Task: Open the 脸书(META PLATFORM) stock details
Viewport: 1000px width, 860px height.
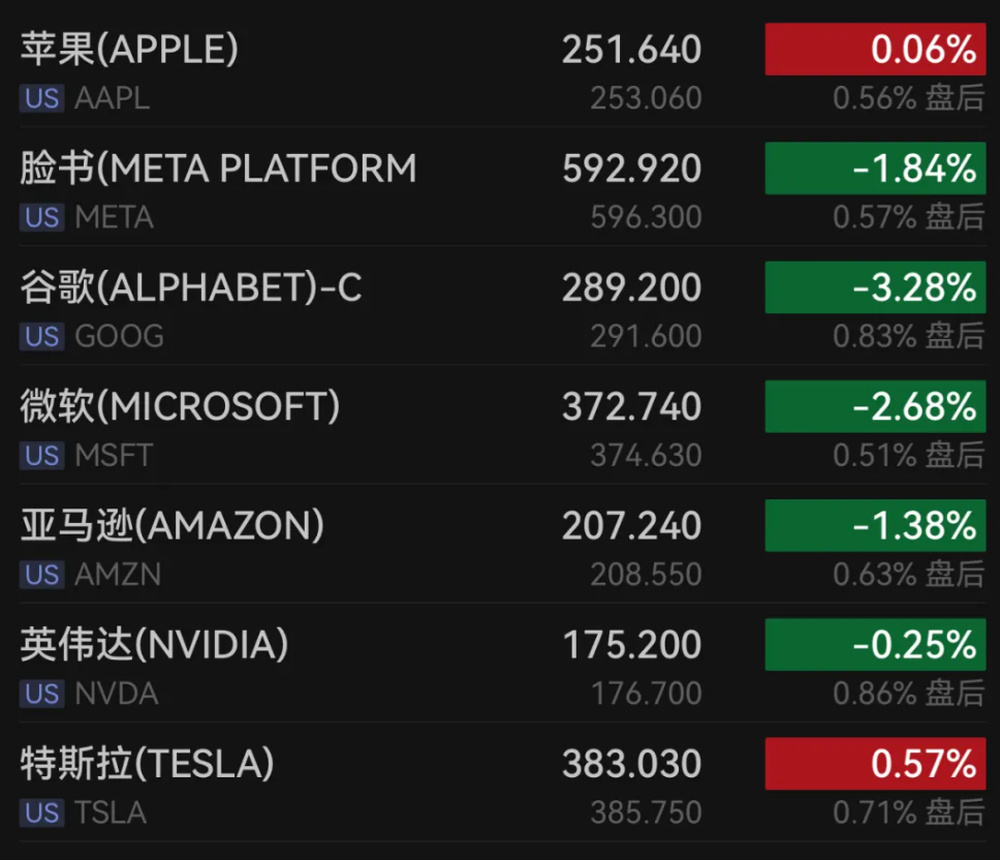Action: coord(218,169)
